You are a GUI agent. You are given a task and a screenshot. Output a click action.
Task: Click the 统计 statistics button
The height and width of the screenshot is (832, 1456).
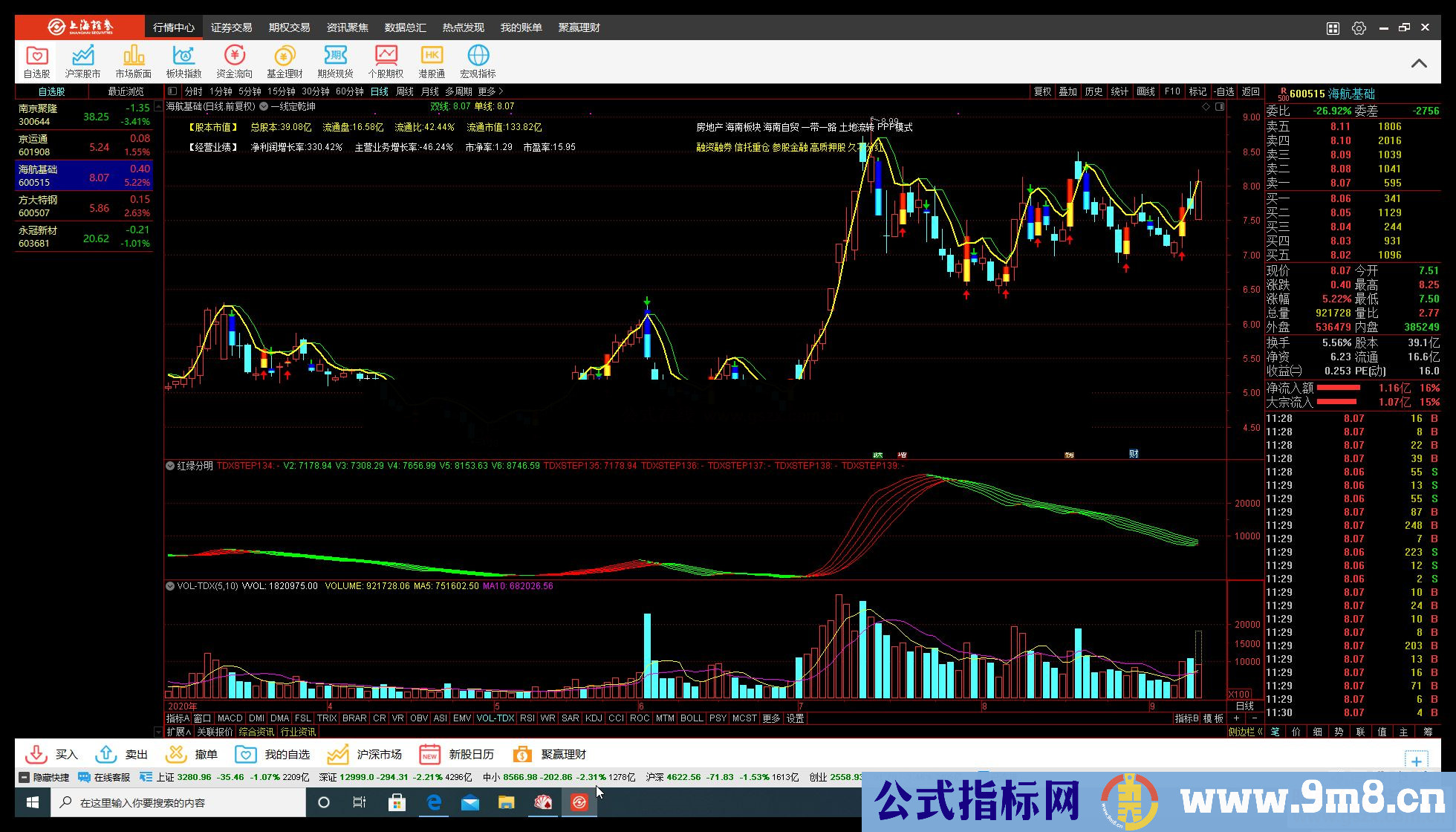1119,91
